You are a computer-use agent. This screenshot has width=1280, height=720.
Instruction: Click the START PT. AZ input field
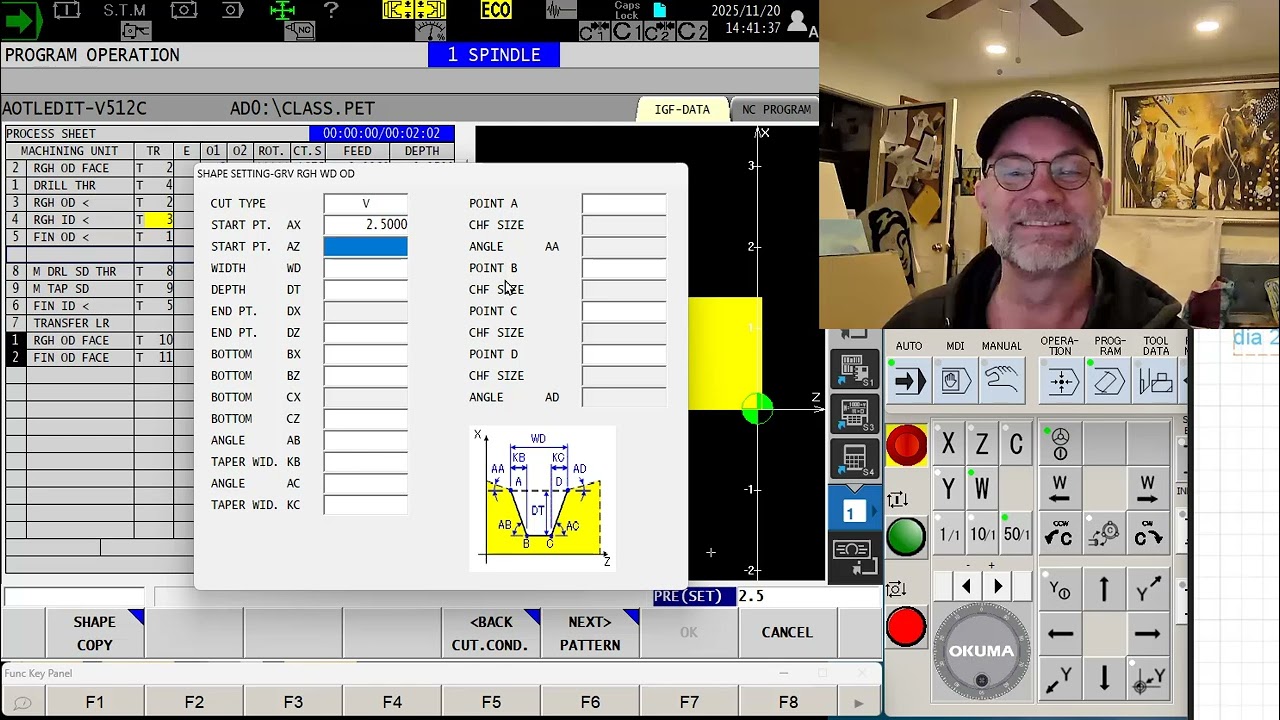365,246
